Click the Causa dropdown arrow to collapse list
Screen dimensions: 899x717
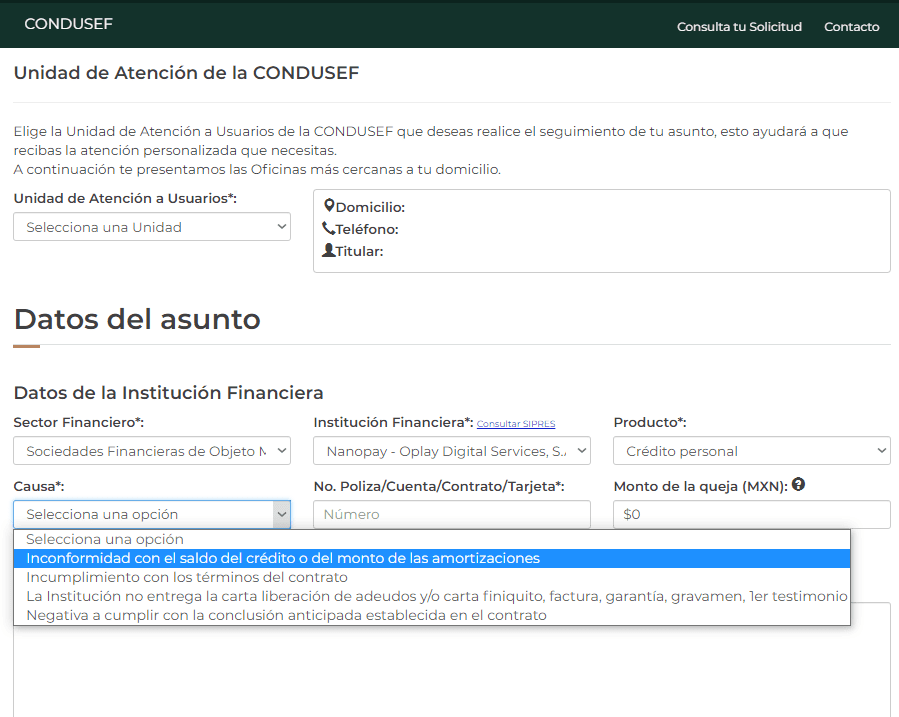coord(278,513)
